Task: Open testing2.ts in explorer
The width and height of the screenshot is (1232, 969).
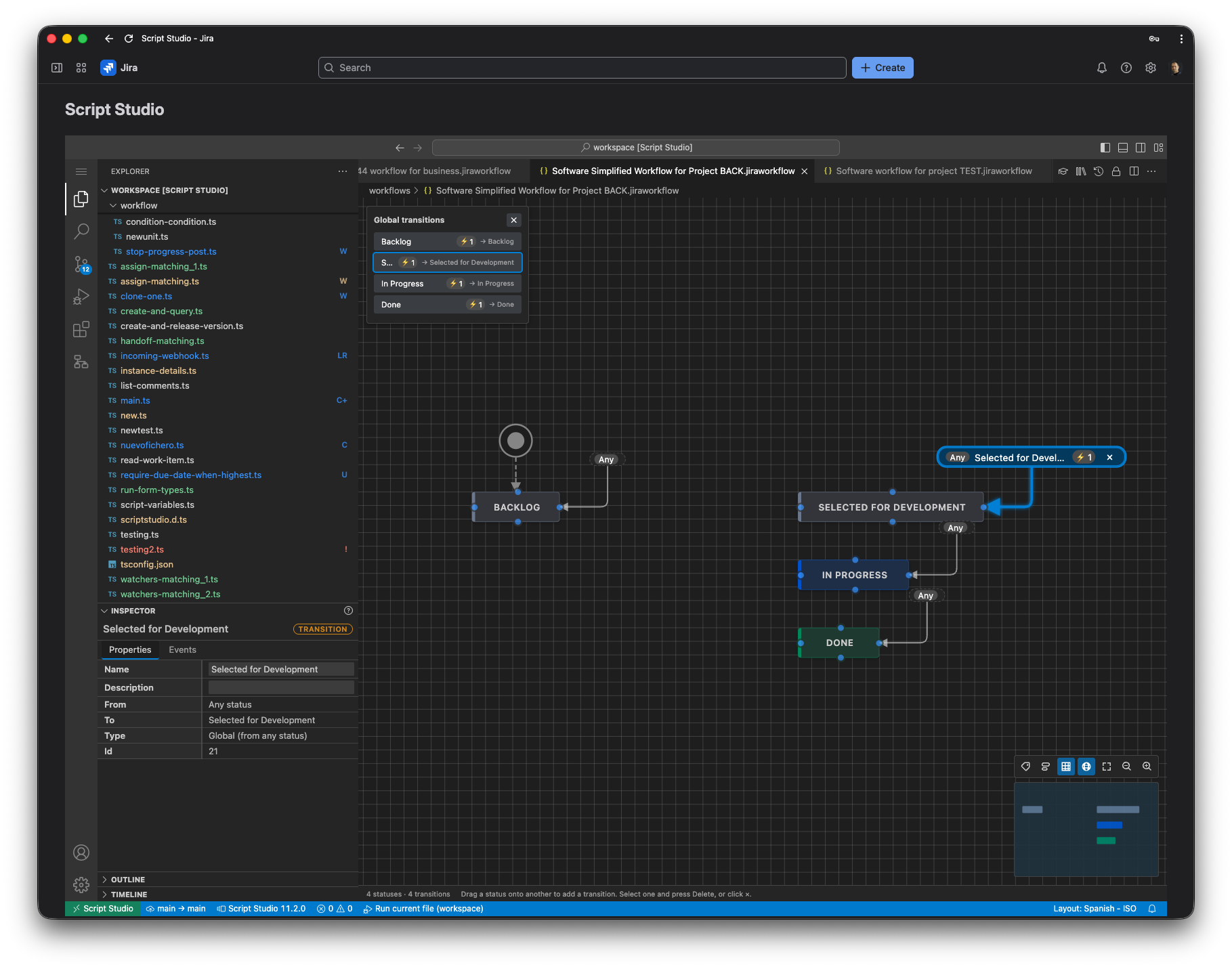Action: 142,550
